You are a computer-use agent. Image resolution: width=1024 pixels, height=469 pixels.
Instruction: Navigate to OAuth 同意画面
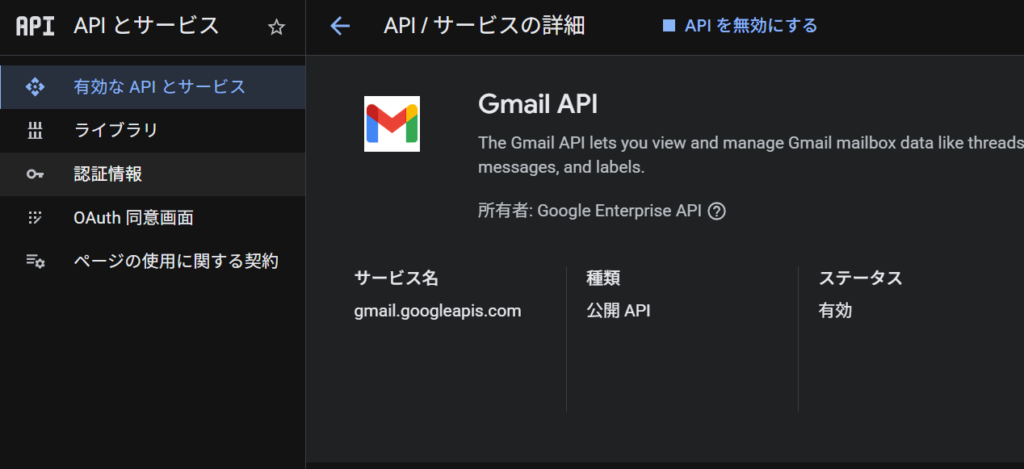133,217
